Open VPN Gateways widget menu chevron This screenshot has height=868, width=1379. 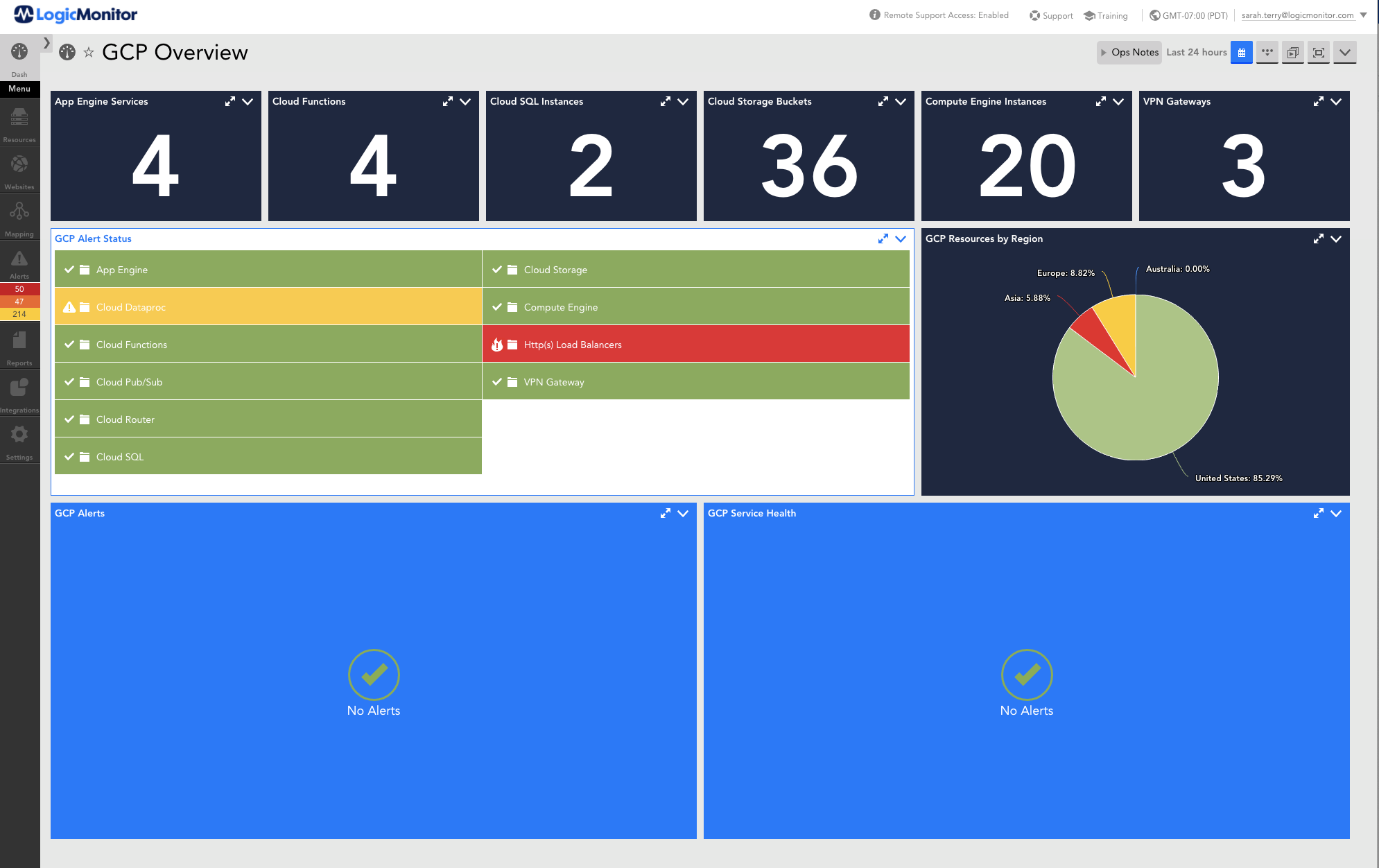(x=1336, y=102)
